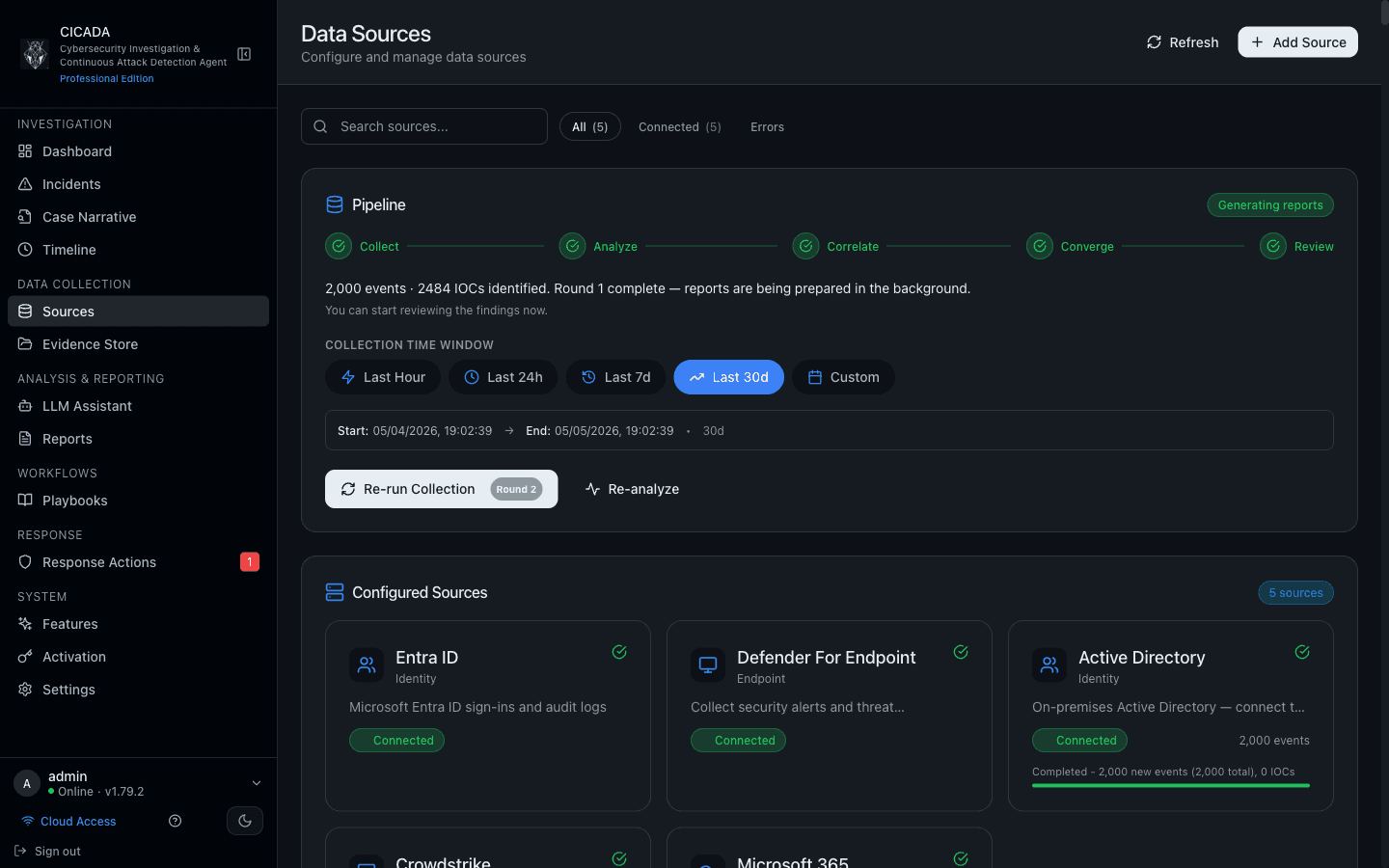This screenshot has width=1389, height=868.
Task: Select the Last 7d time window
Action: coord(616,377)
